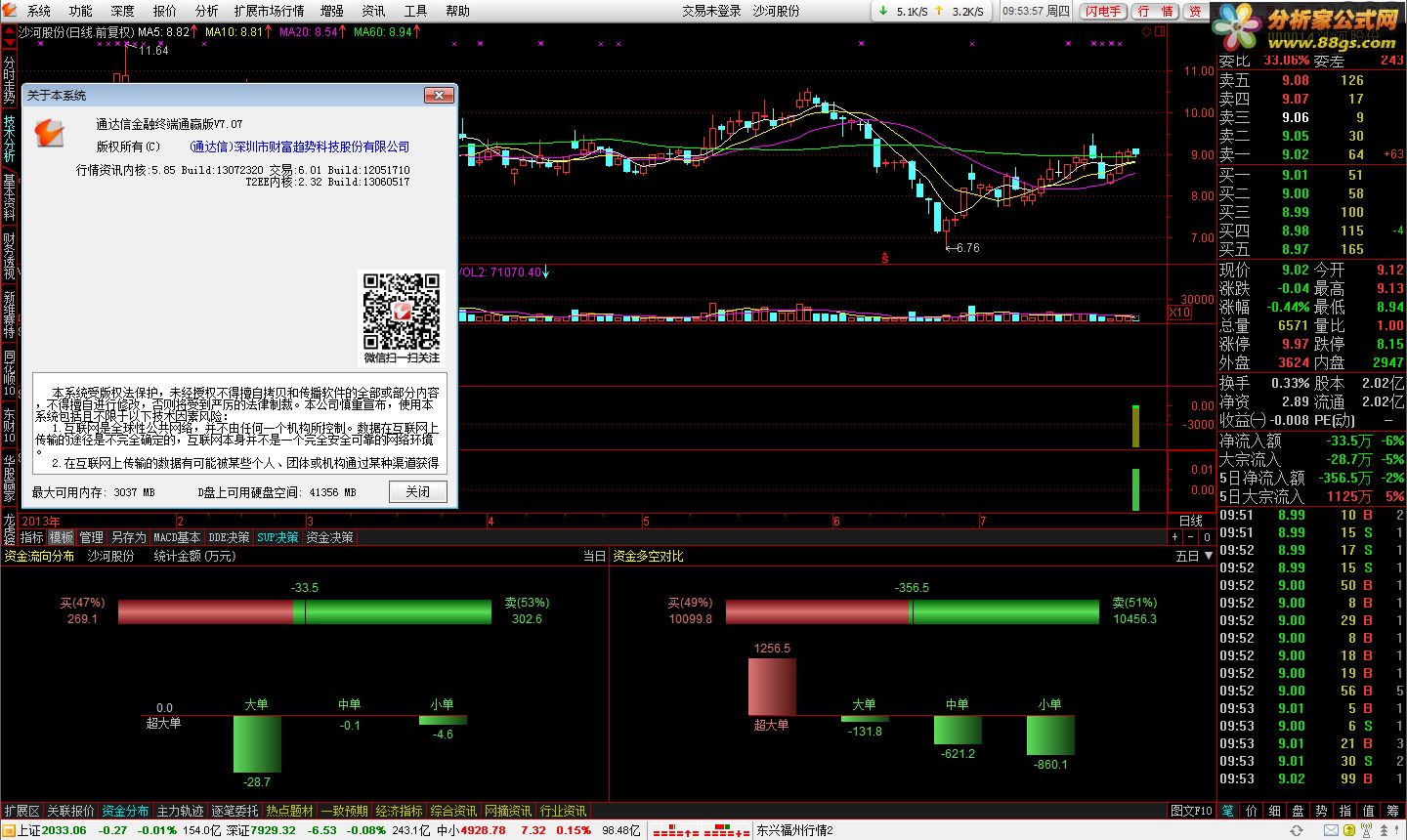Click the red market breadth indicator in status bar
The image size is (1407, 840).
point(701,831)
